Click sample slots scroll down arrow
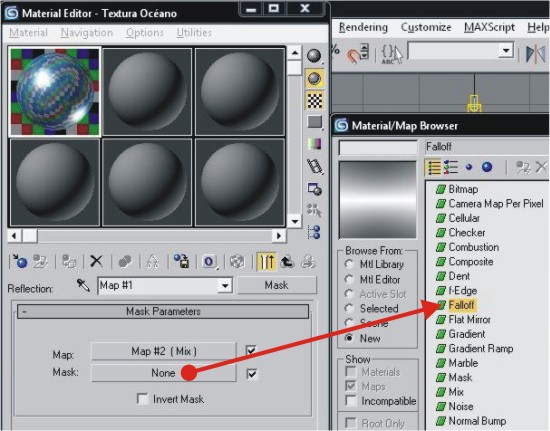Viewport: 550px width, 431px height. 295,221
